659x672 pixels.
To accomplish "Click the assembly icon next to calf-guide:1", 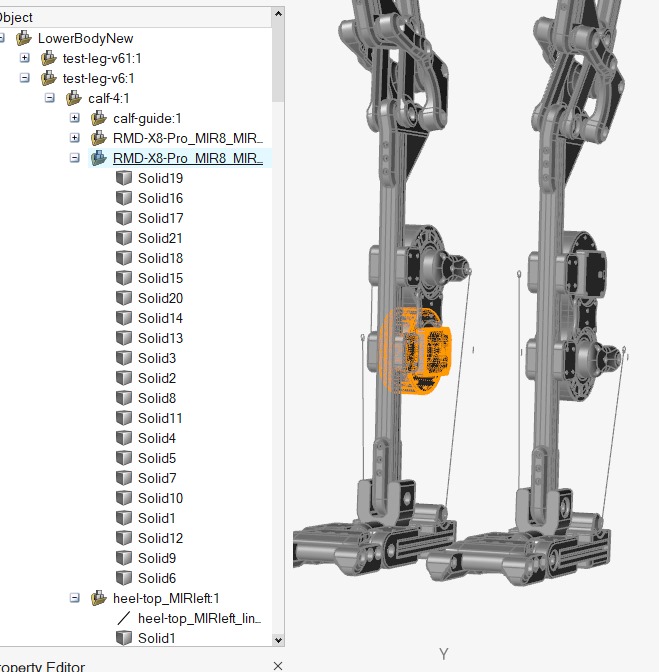I will tap(99, 118).
